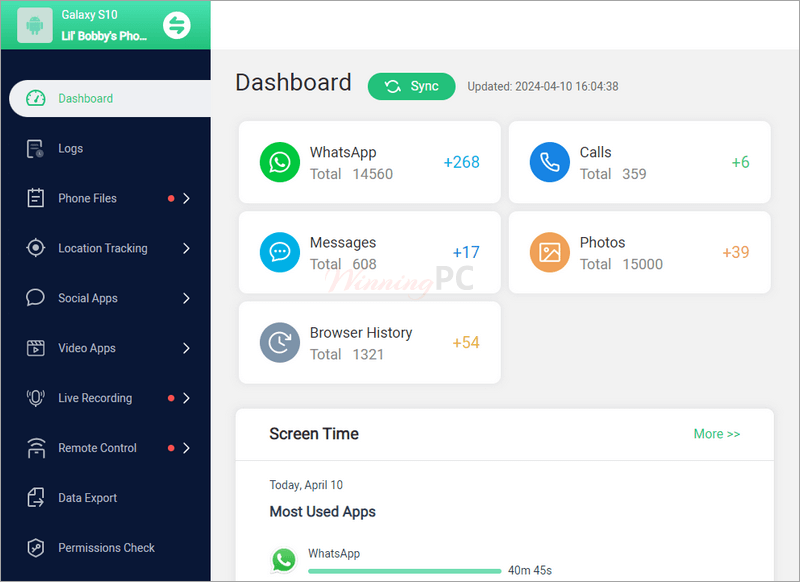The height and width of the screenshot is (582, 800).
Task: Follow the More >> link in Screen Time
Action: click(716, 434)
